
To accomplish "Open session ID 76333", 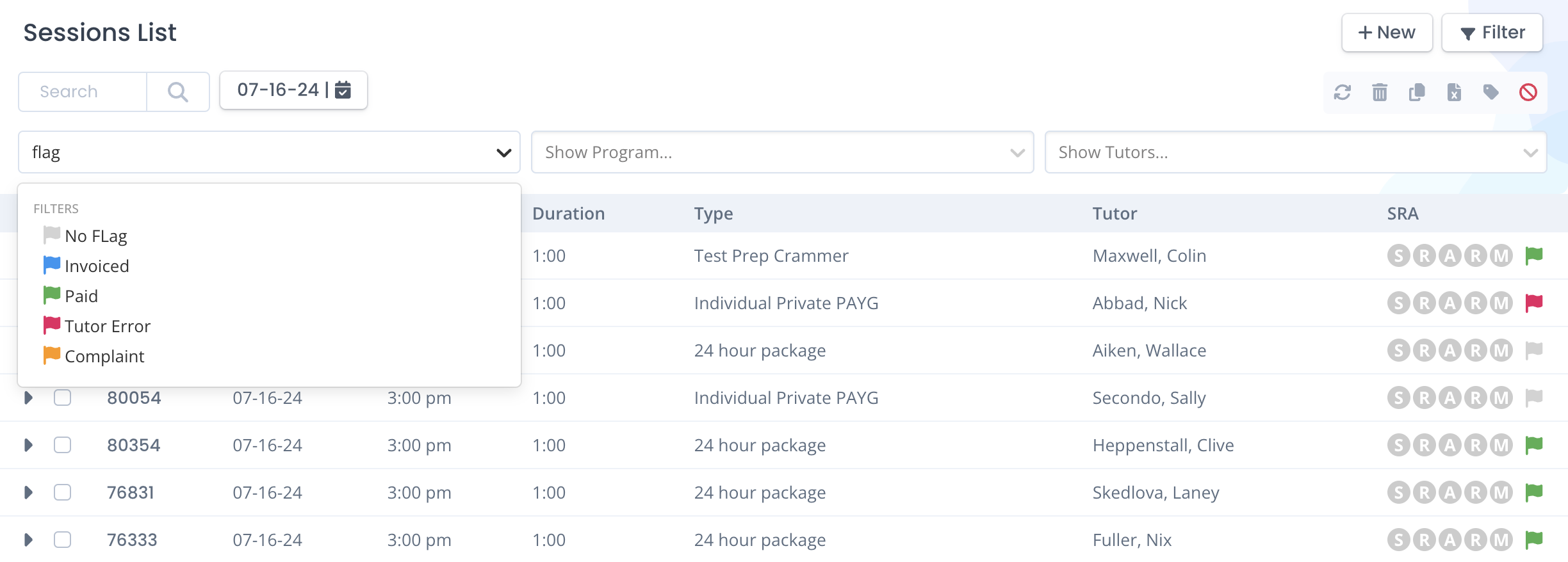I will tap(131, 540).
